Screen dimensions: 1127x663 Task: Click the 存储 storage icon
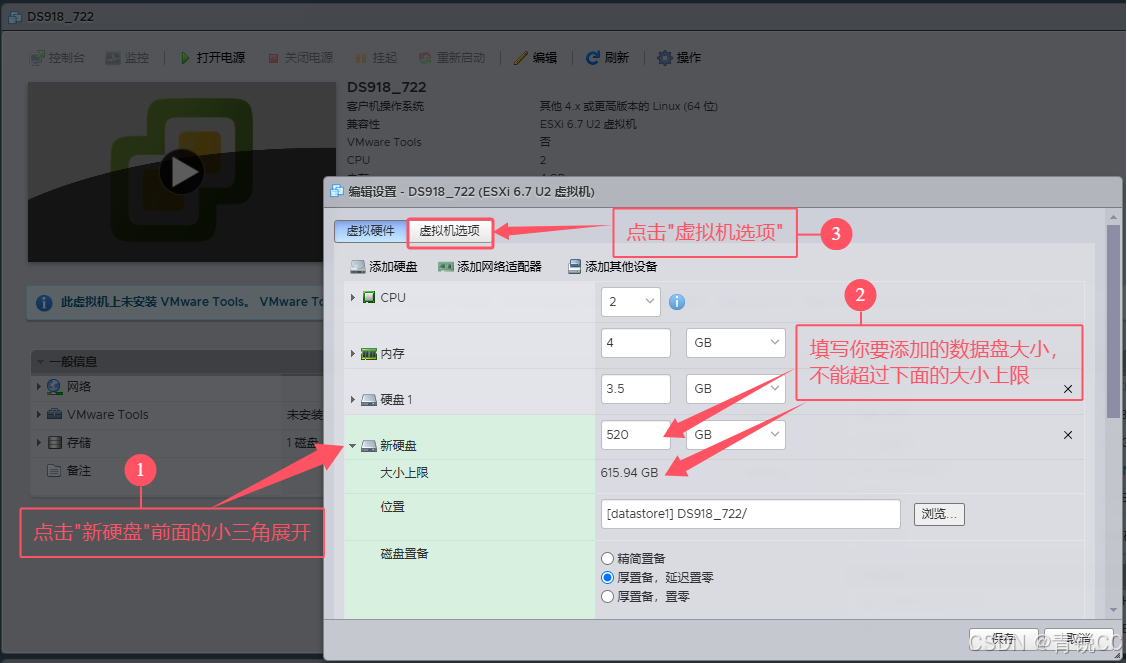(55, 442)
